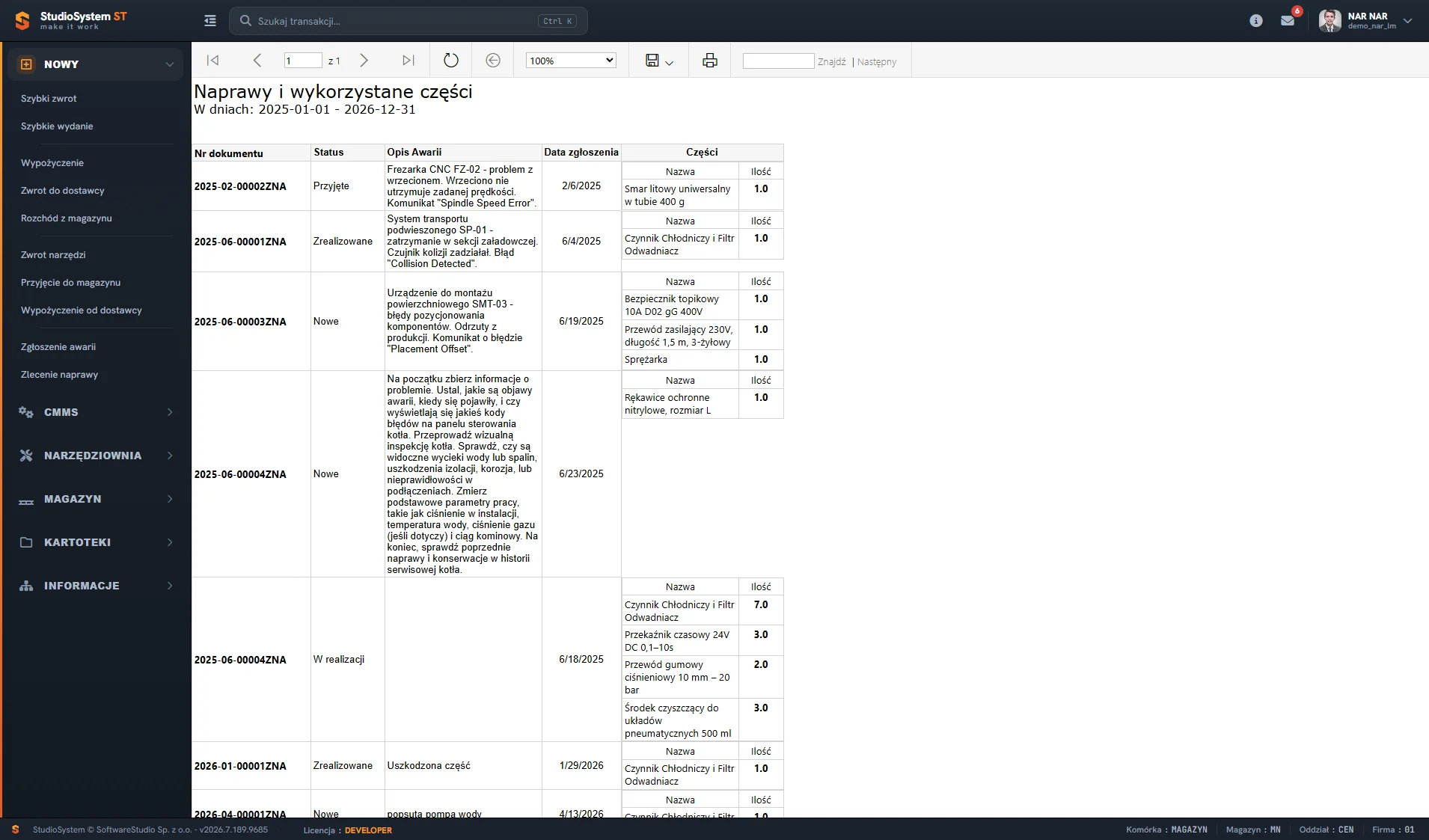Click the Sprężarka part name
This screenshot has height=840, width=1429.
tap(646, 360)
